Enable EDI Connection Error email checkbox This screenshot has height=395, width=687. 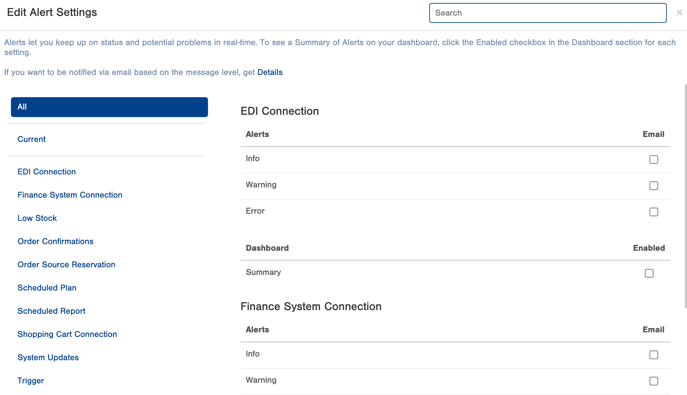point(653,212)
